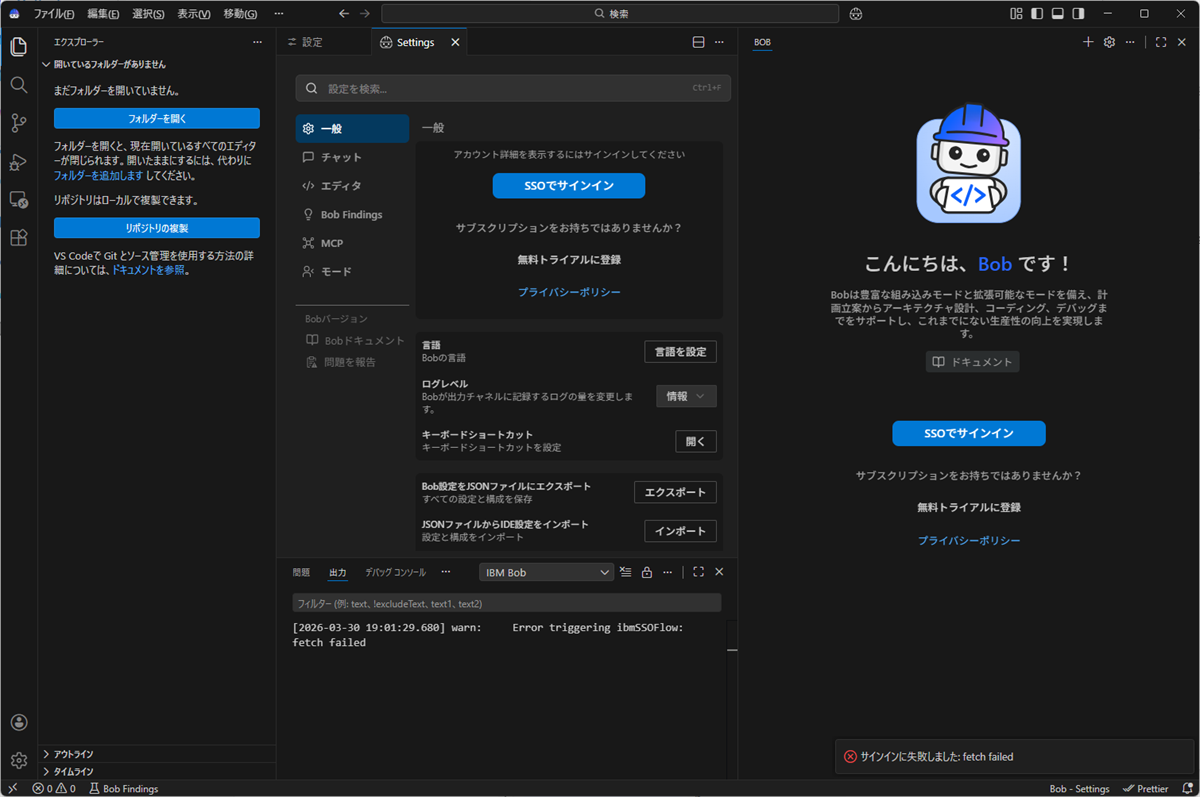Viewport: 1200px width, 797px height.
Task: Split the editor with the layout icon
Action: (698, 42)
